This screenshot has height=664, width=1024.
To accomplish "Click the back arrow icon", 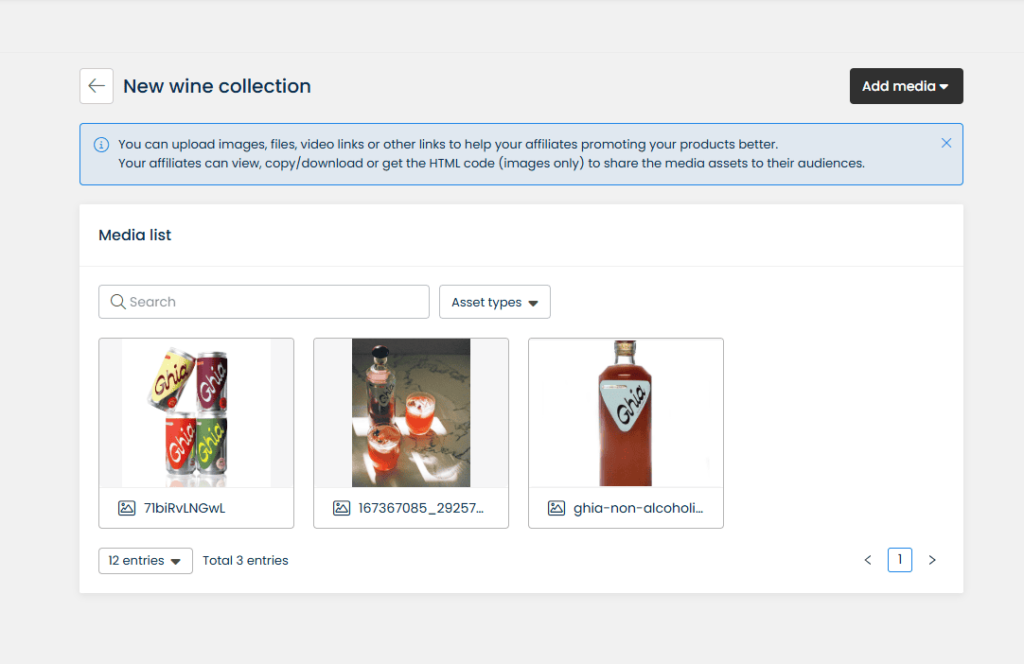I will pyautogui.click(x=96, y=86).
